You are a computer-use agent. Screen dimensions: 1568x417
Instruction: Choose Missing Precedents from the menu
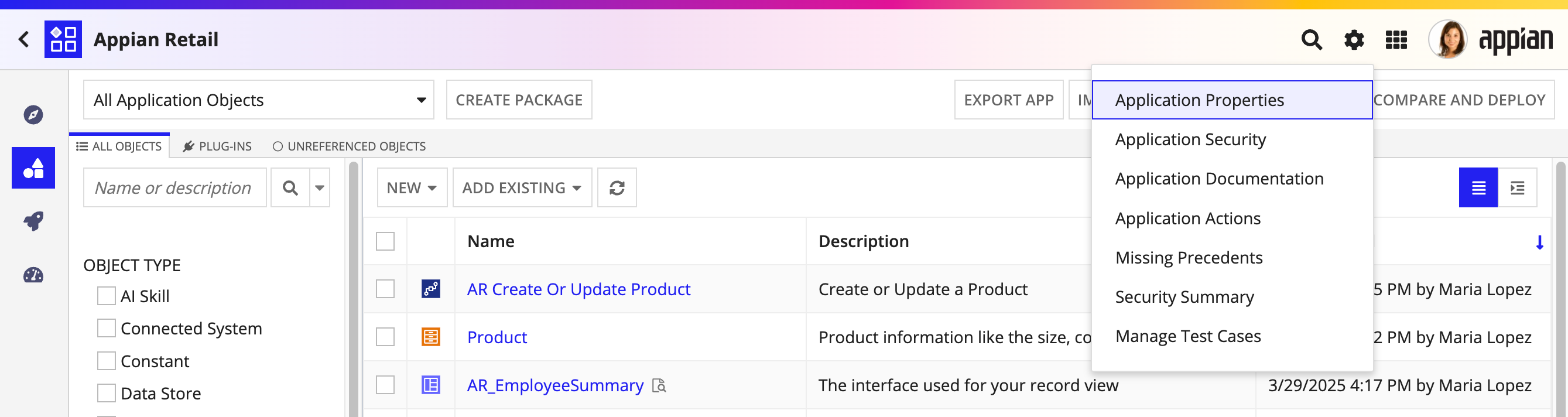tap(1232, 258)
